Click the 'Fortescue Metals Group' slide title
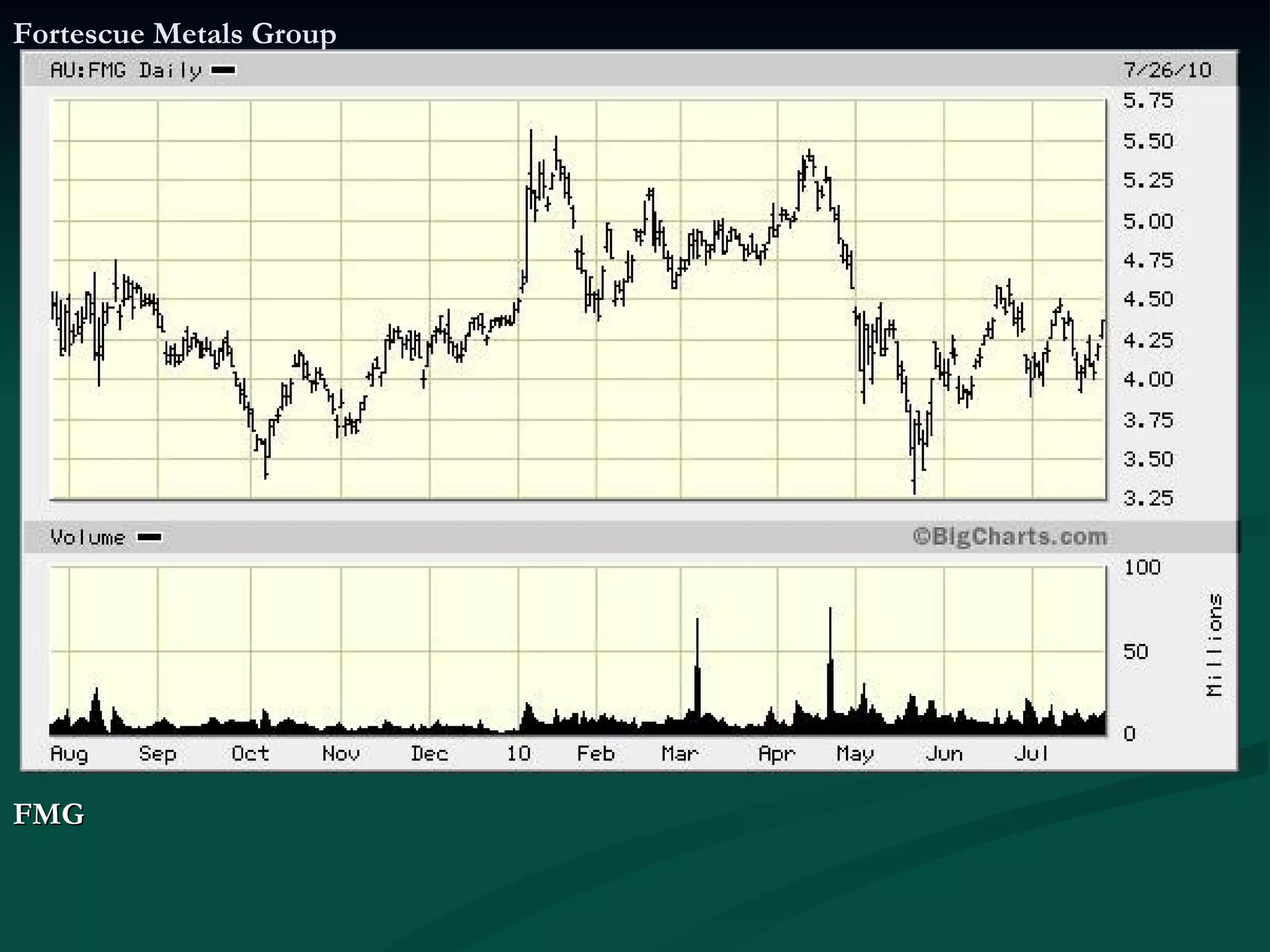The image size is (1270, 952). point(175,33)
